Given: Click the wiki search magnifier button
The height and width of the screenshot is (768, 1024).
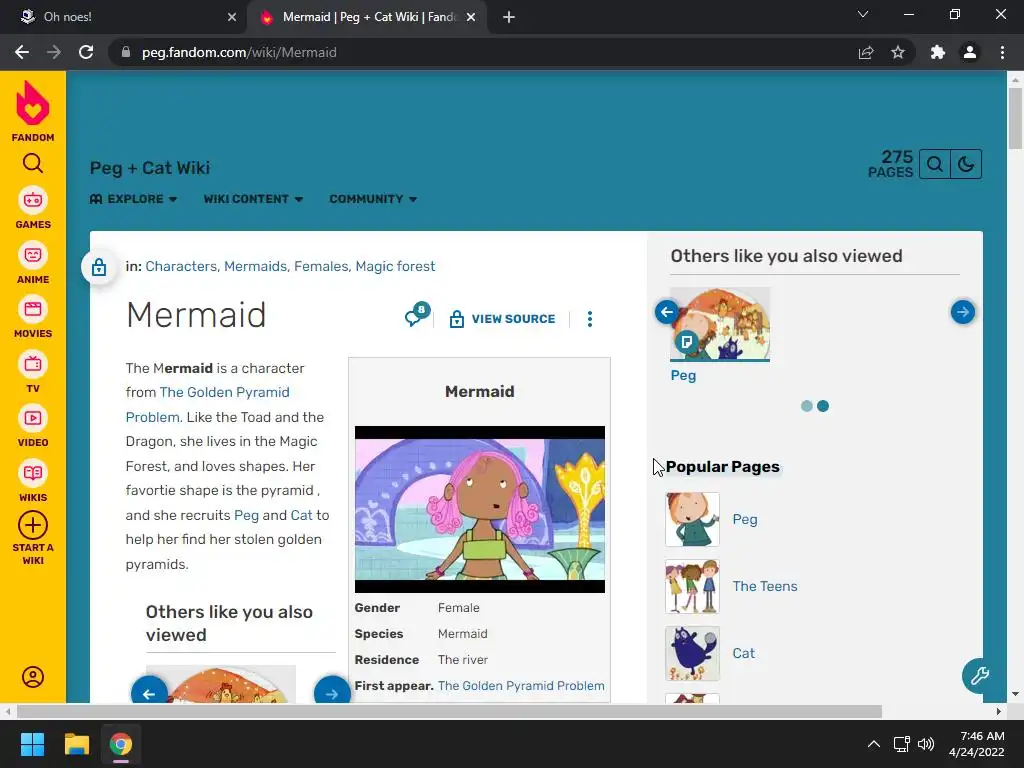Looking at the screenshot, I should [935, 164].
